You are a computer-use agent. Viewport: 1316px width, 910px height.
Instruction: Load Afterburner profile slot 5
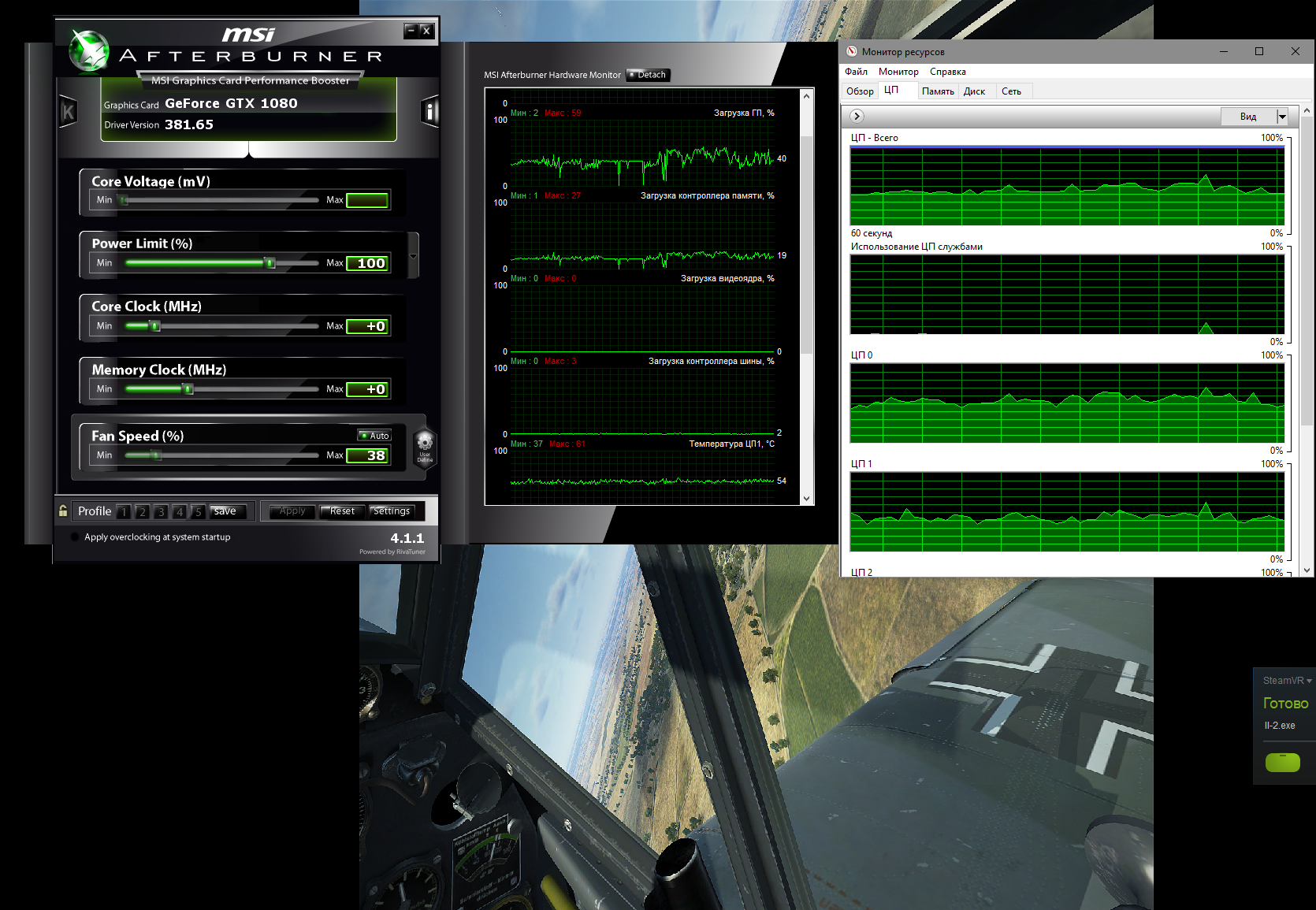coord(199,511)
